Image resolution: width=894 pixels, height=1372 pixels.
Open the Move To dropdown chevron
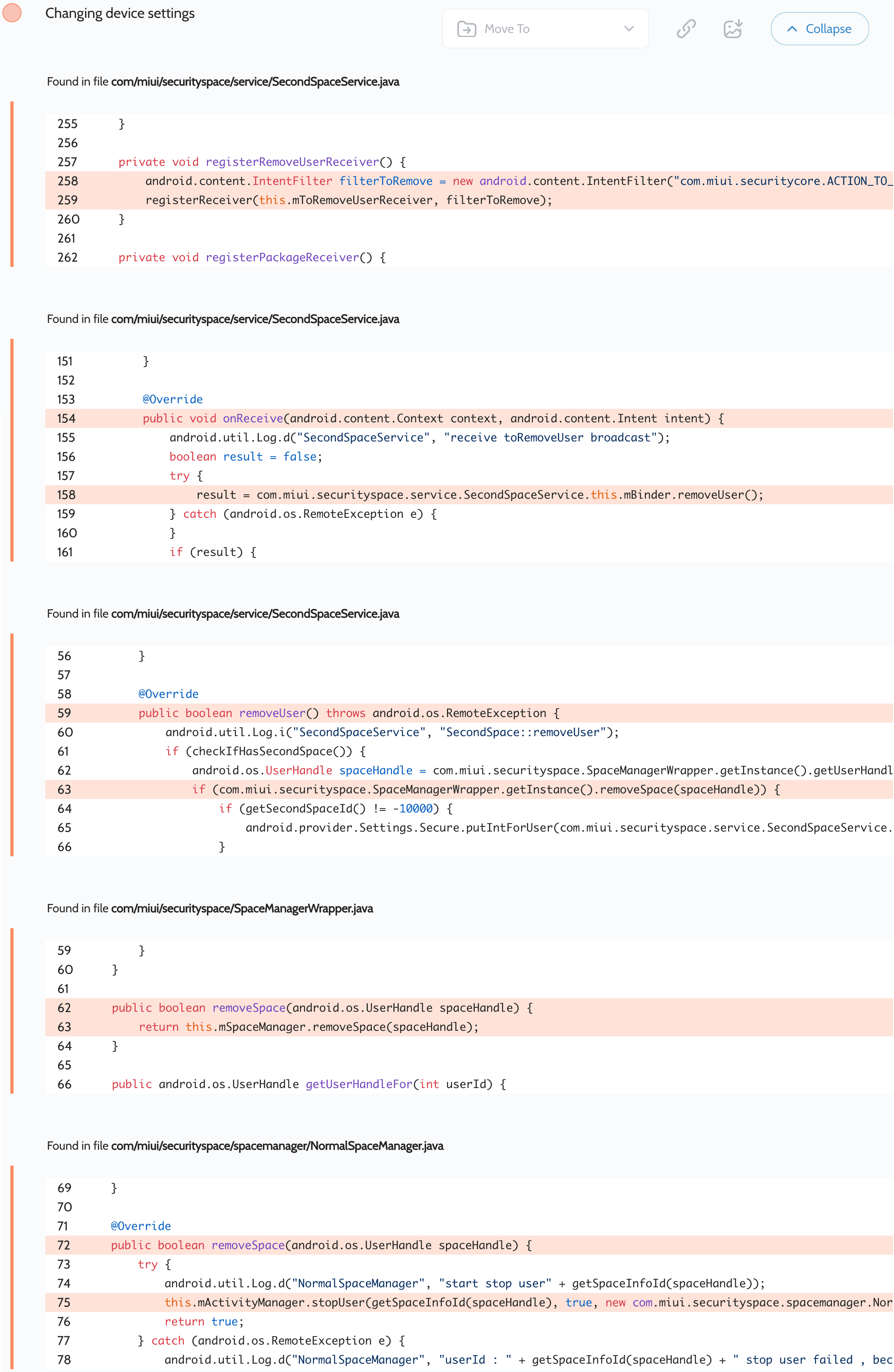[x=629, y=29]
